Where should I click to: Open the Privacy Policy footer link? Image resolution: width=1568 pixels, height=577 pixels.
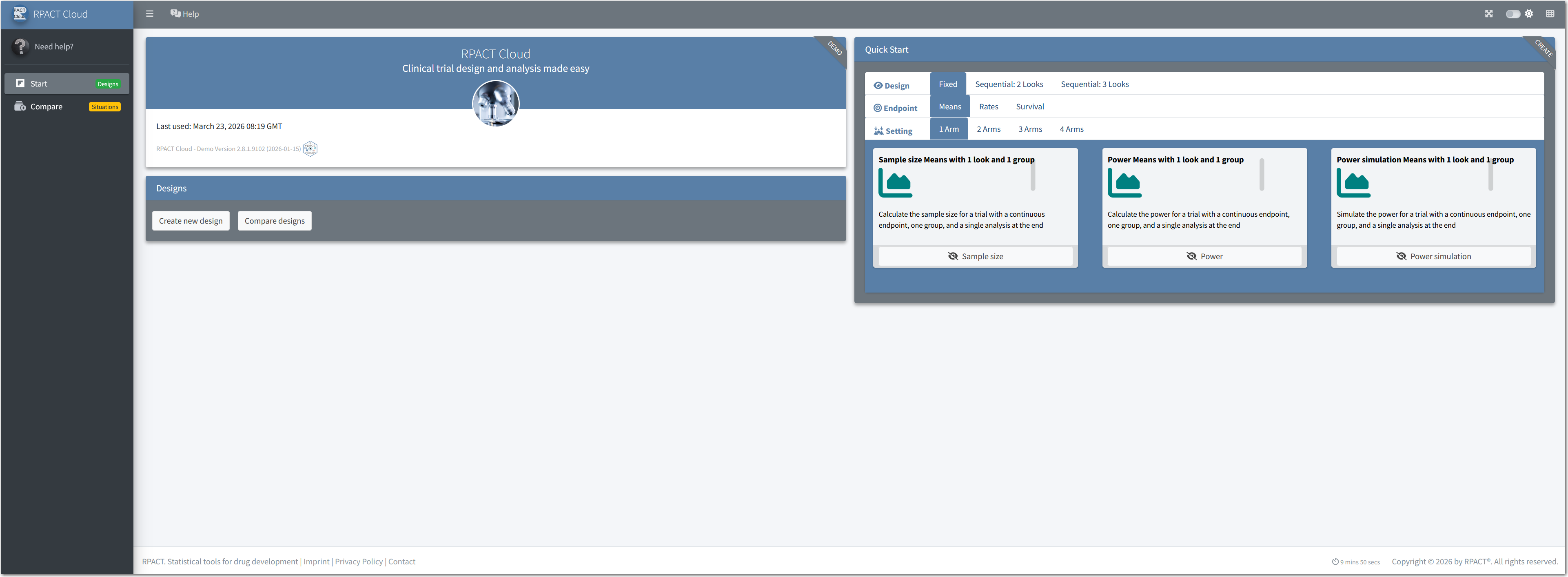[359, 561]
